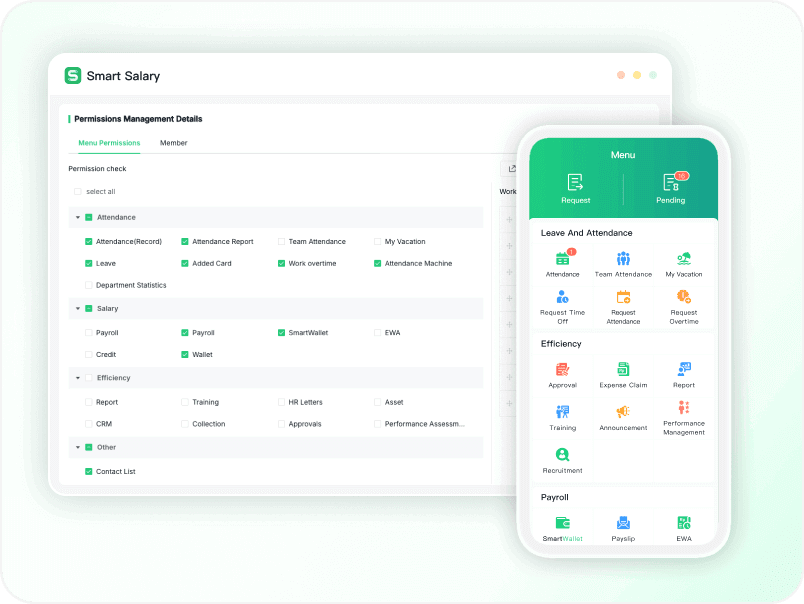Uncheck the Attendance Machine checkbox
This screenshot has width=804, height=604.
pos(377,264)
